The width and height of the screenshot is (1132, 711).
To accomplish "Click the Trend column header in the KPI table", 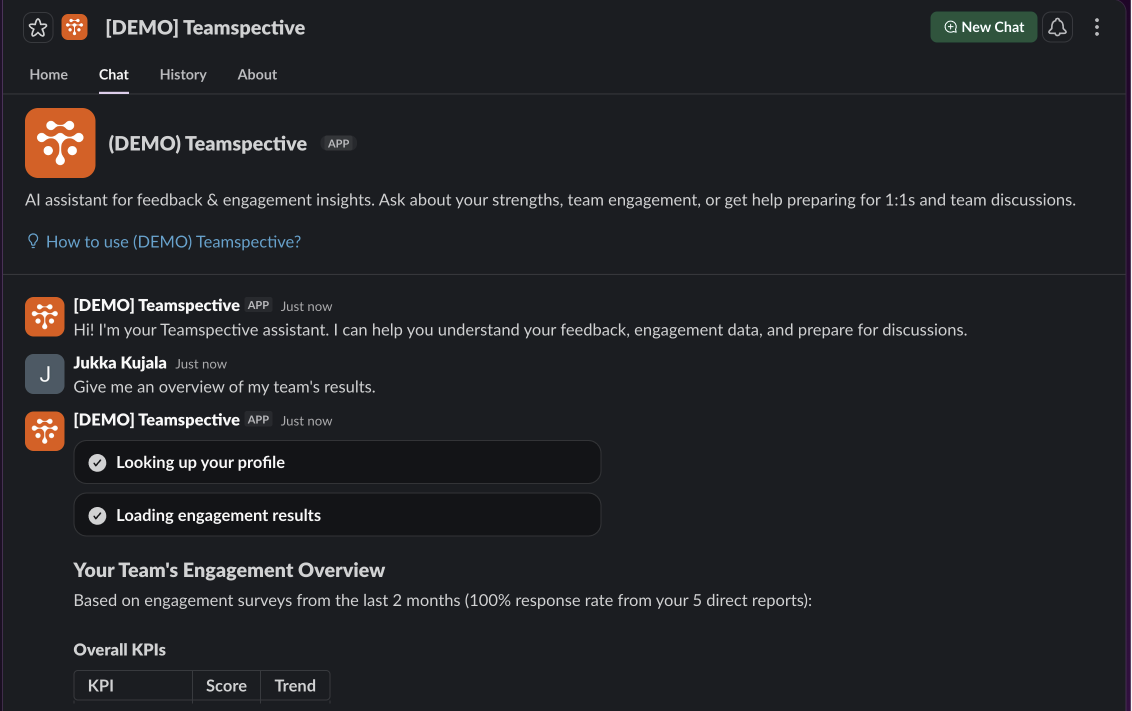I will point(295,686).
